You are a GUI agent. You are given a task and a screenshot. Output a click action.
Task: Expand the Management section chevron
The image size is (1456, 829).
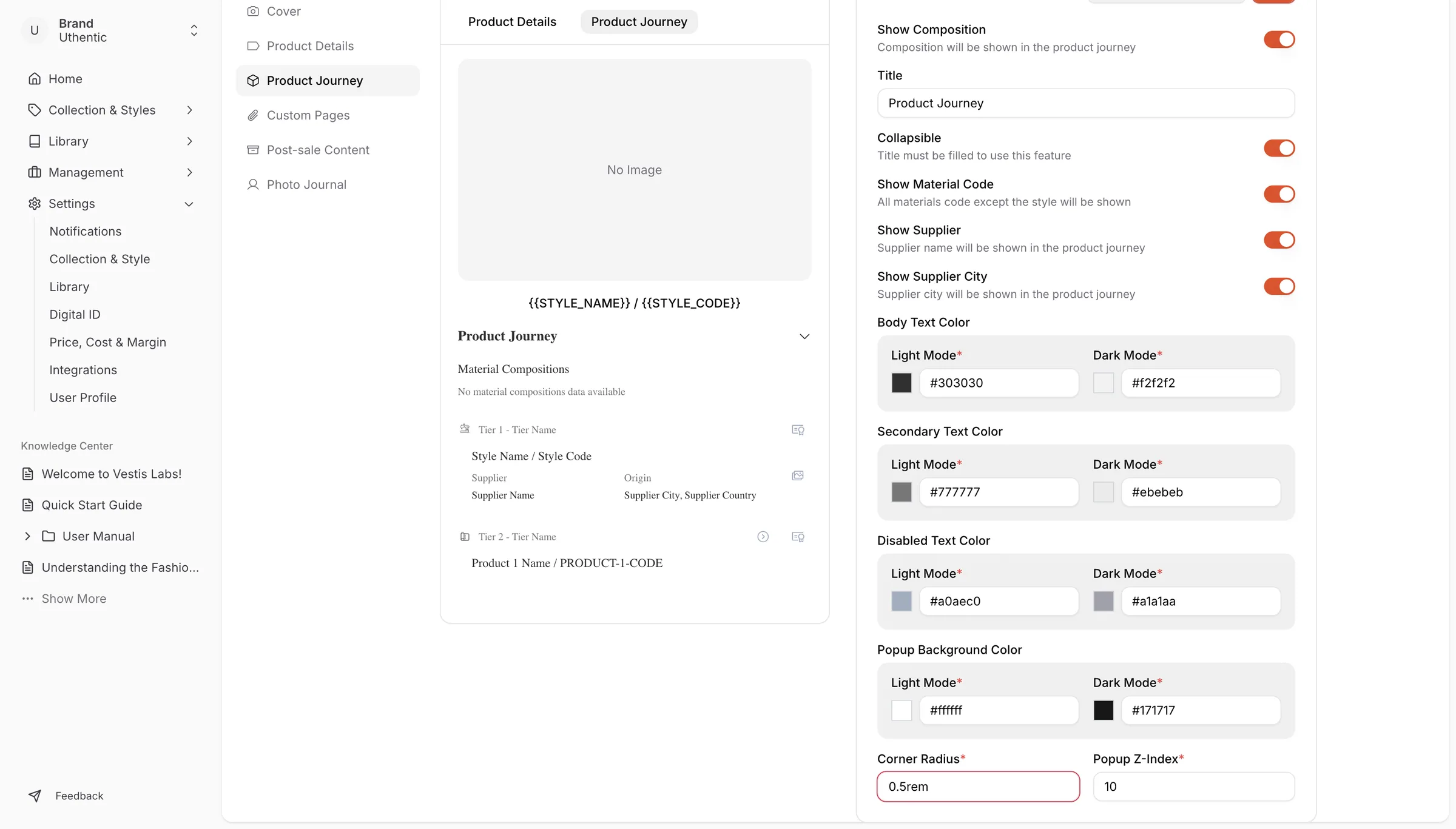pos(190,172)
